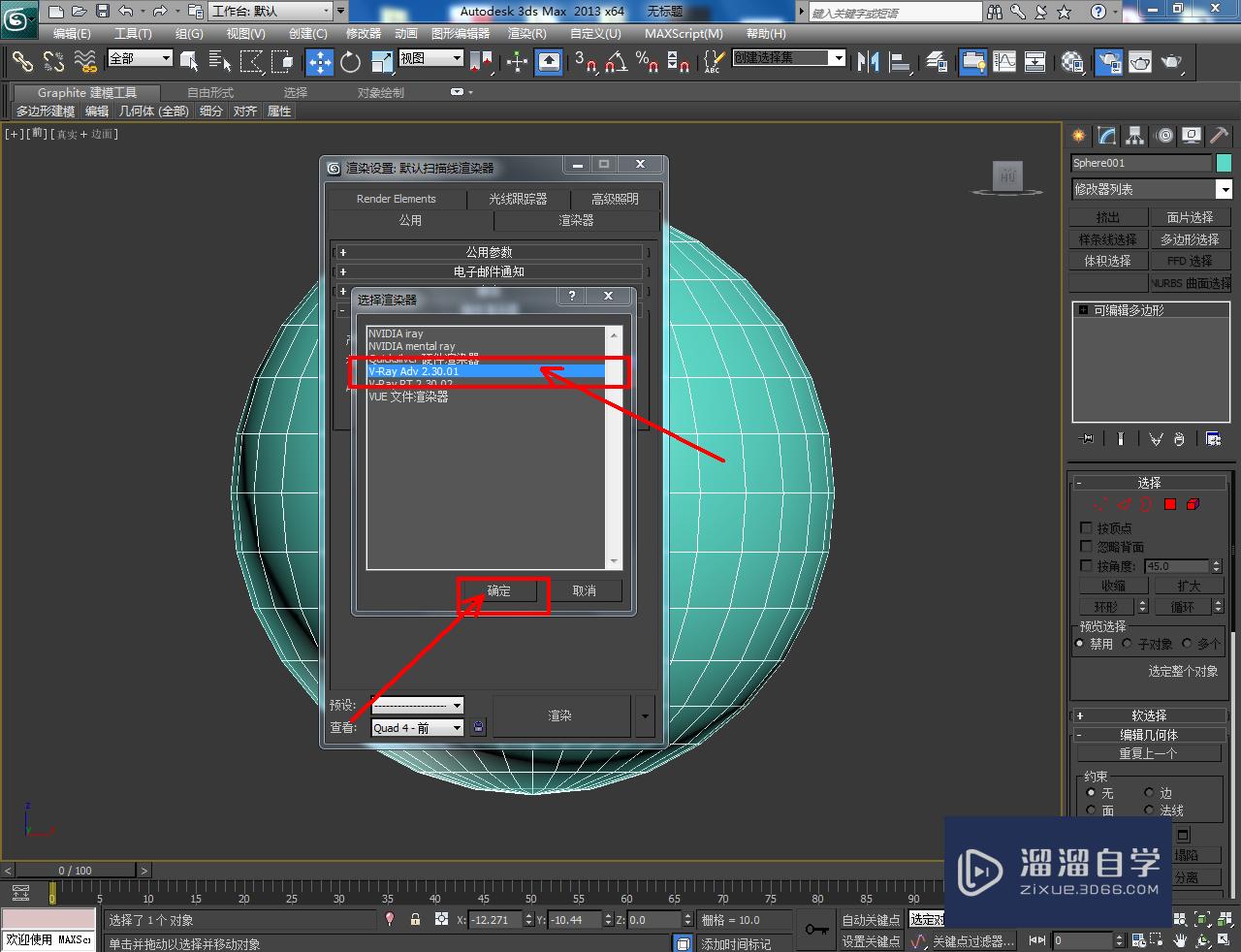
Task: Expand the 软选择 rollout
Action: pos(1149,715)
